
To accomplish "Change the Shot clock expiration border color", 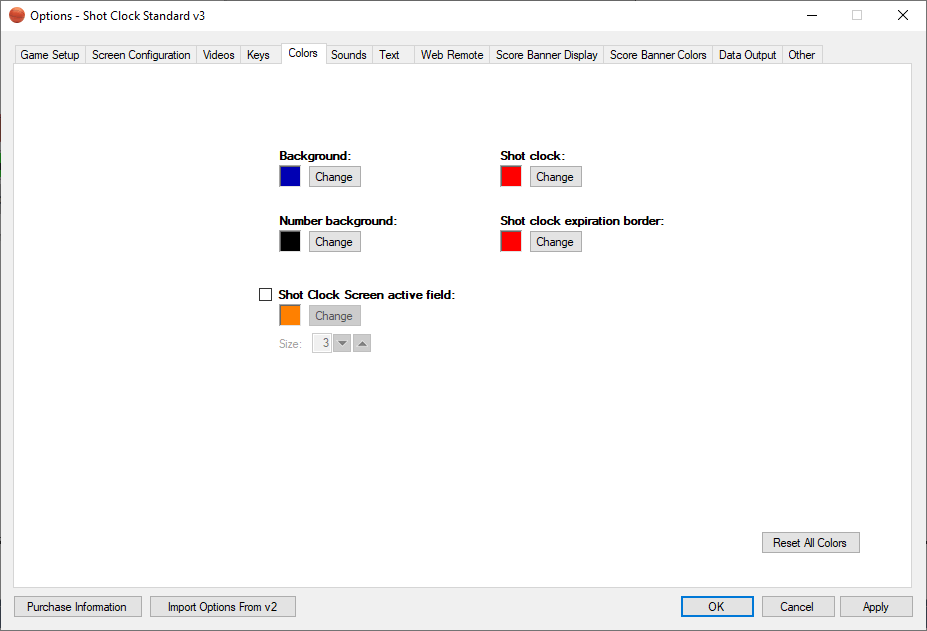I will pos(555,241).
